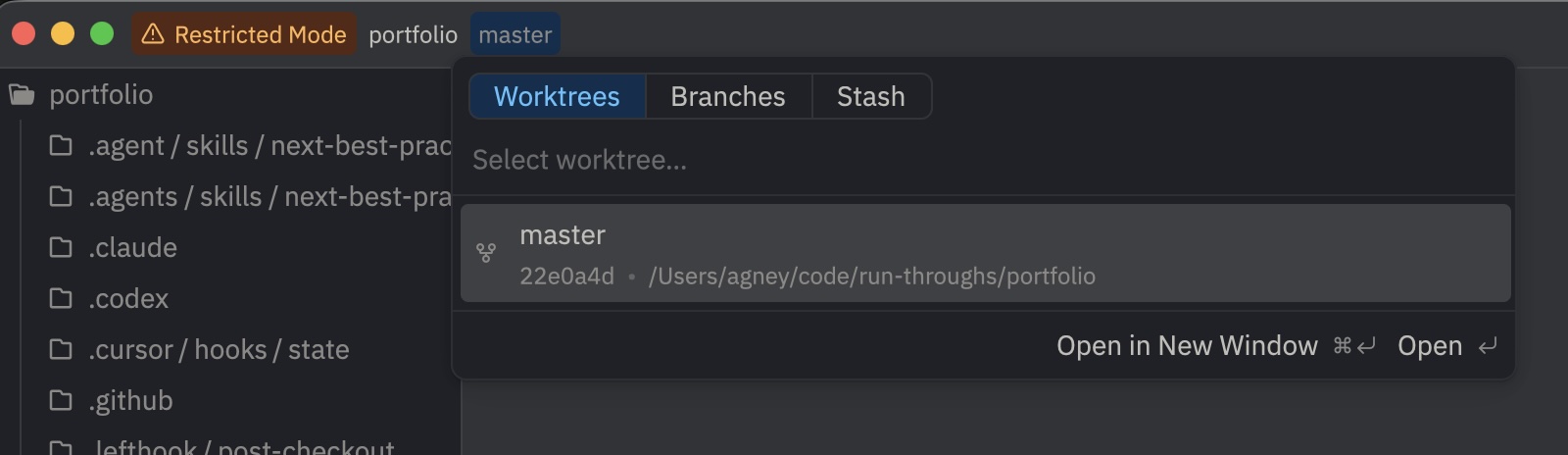Switch to the Branches tab
The height and width of the screenshot is (455, 1568).
[727, 96]
